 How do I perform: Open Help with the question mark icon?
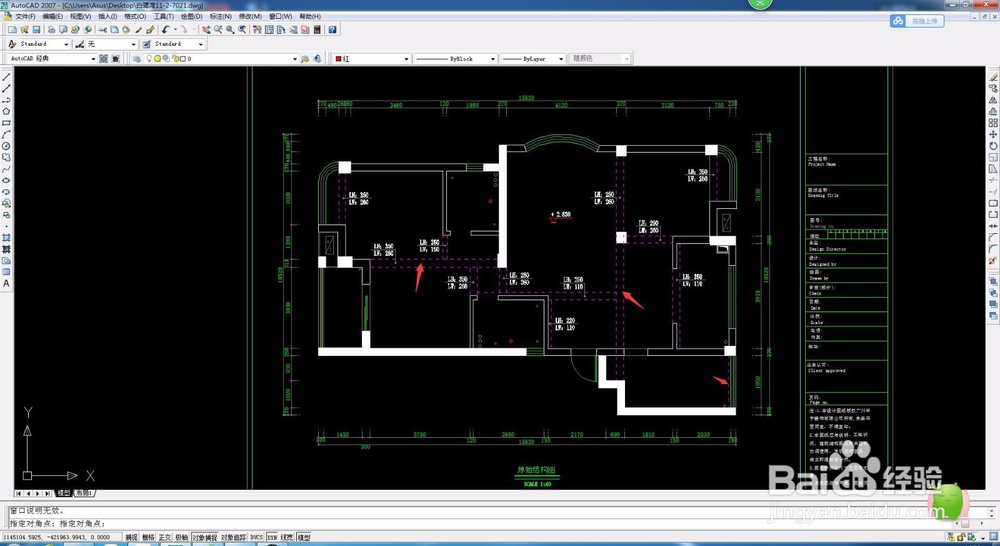coord(332,29)
